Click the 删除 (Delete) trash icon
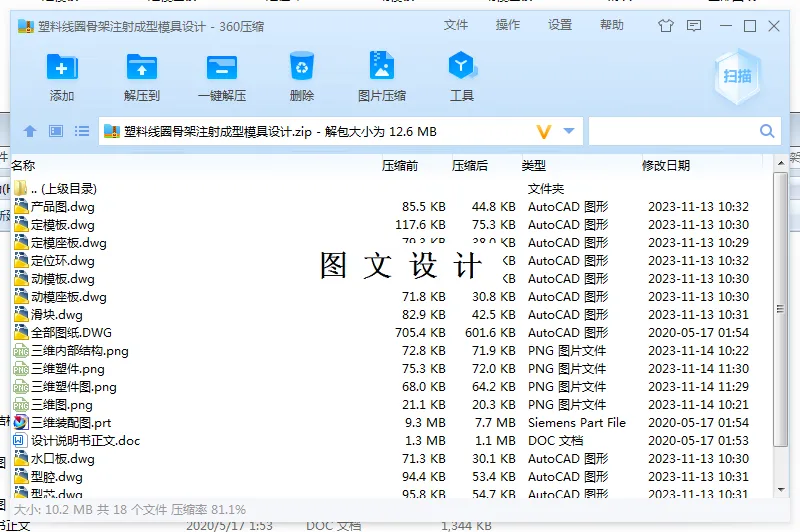Screen dimensions: 800x532 (x=302, y=66)
